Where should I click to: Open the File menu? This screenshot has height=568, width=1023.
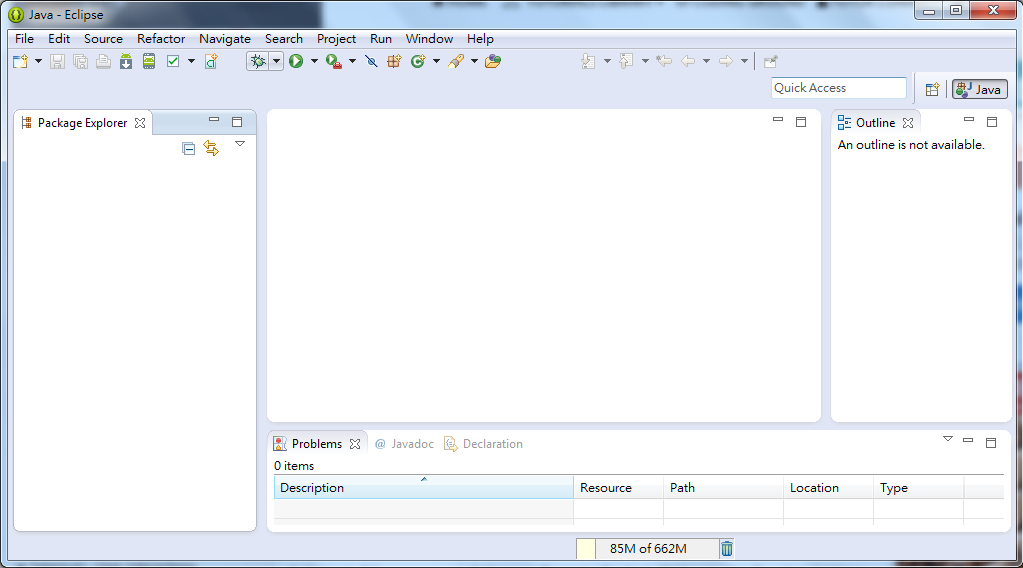tap(24, 38)
